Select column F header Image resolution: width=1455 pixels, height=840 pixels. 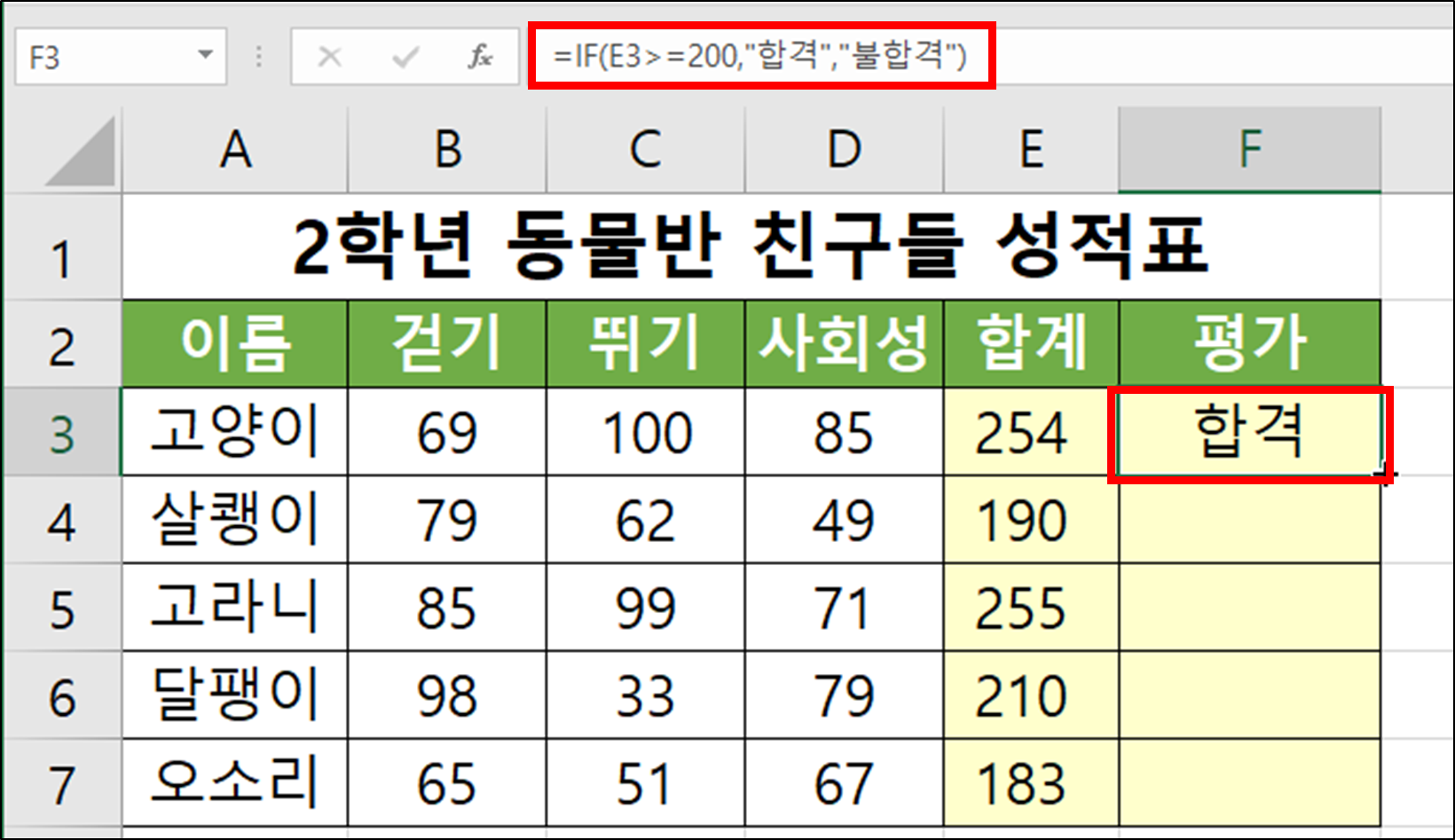[1251, 149]
